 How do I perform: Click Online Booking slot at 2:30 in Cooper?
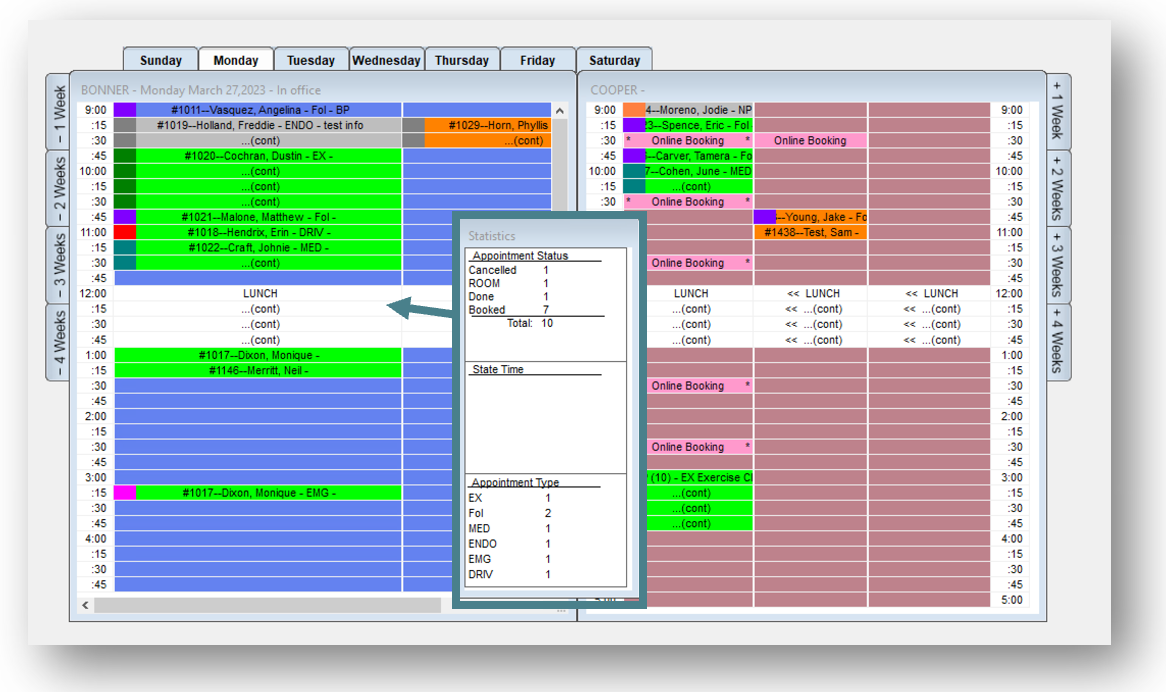[x=698, y=447]
